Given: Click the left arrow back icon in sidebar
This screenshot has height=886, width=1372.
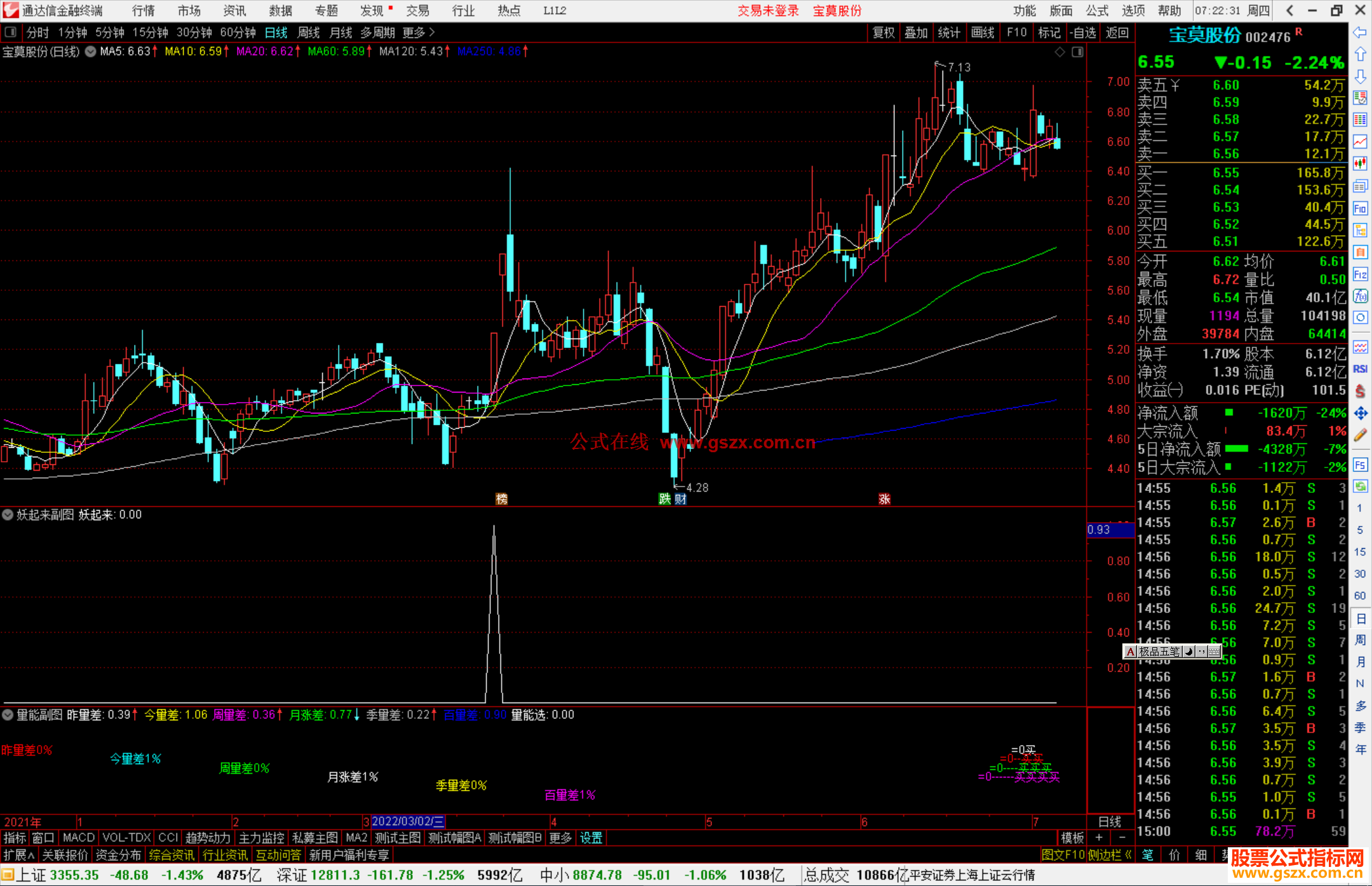Looking at the screenshot, I should coord(1360,32).
